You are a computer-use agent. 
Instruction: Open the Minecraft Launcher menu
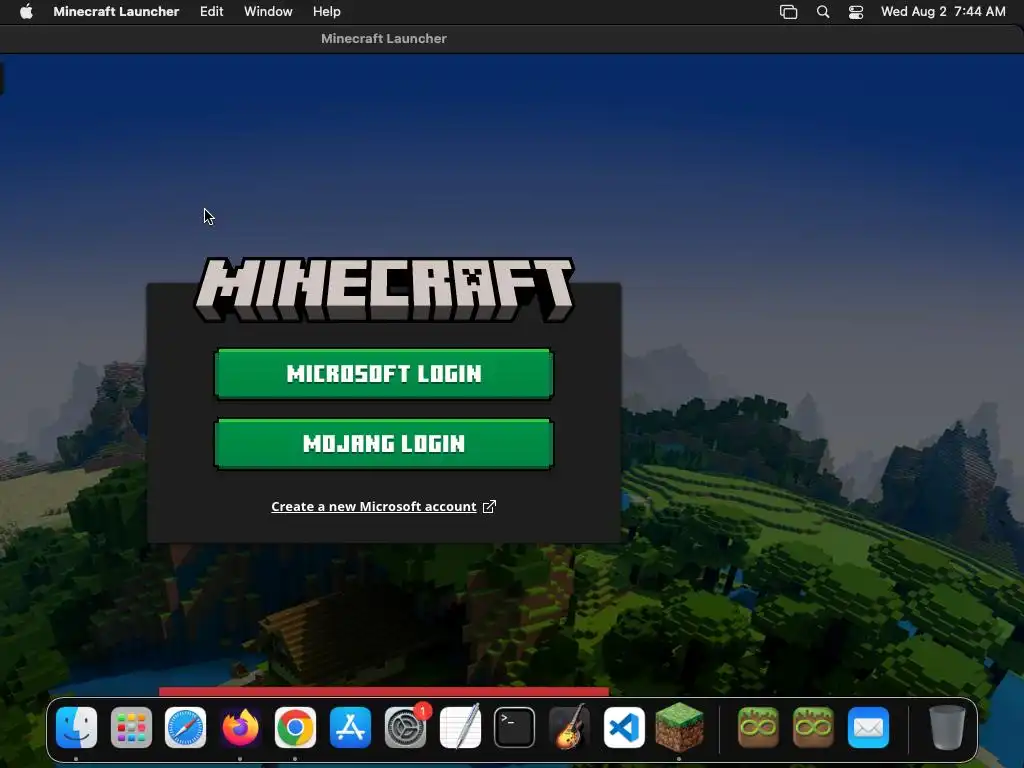(x=116, y=12)
